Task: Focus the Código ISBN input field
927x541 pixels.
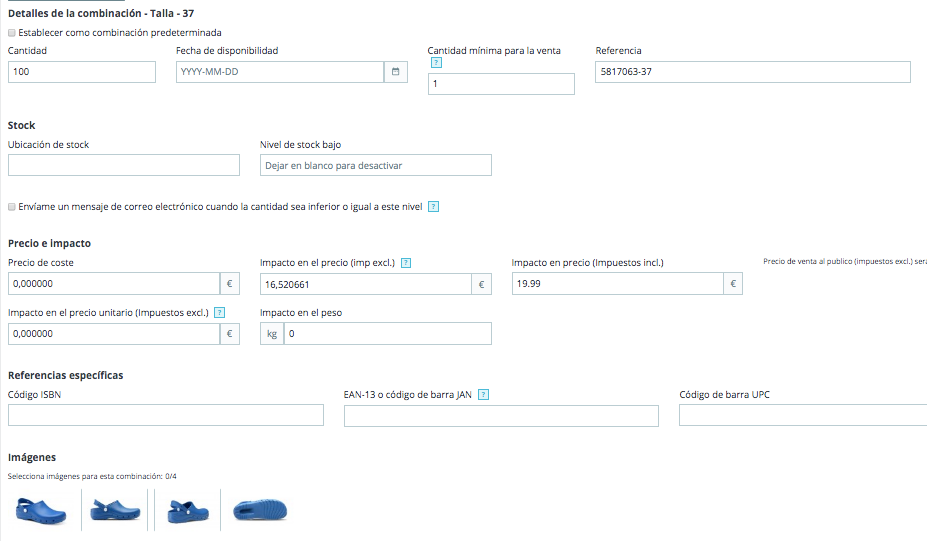Action: (166, 415)
